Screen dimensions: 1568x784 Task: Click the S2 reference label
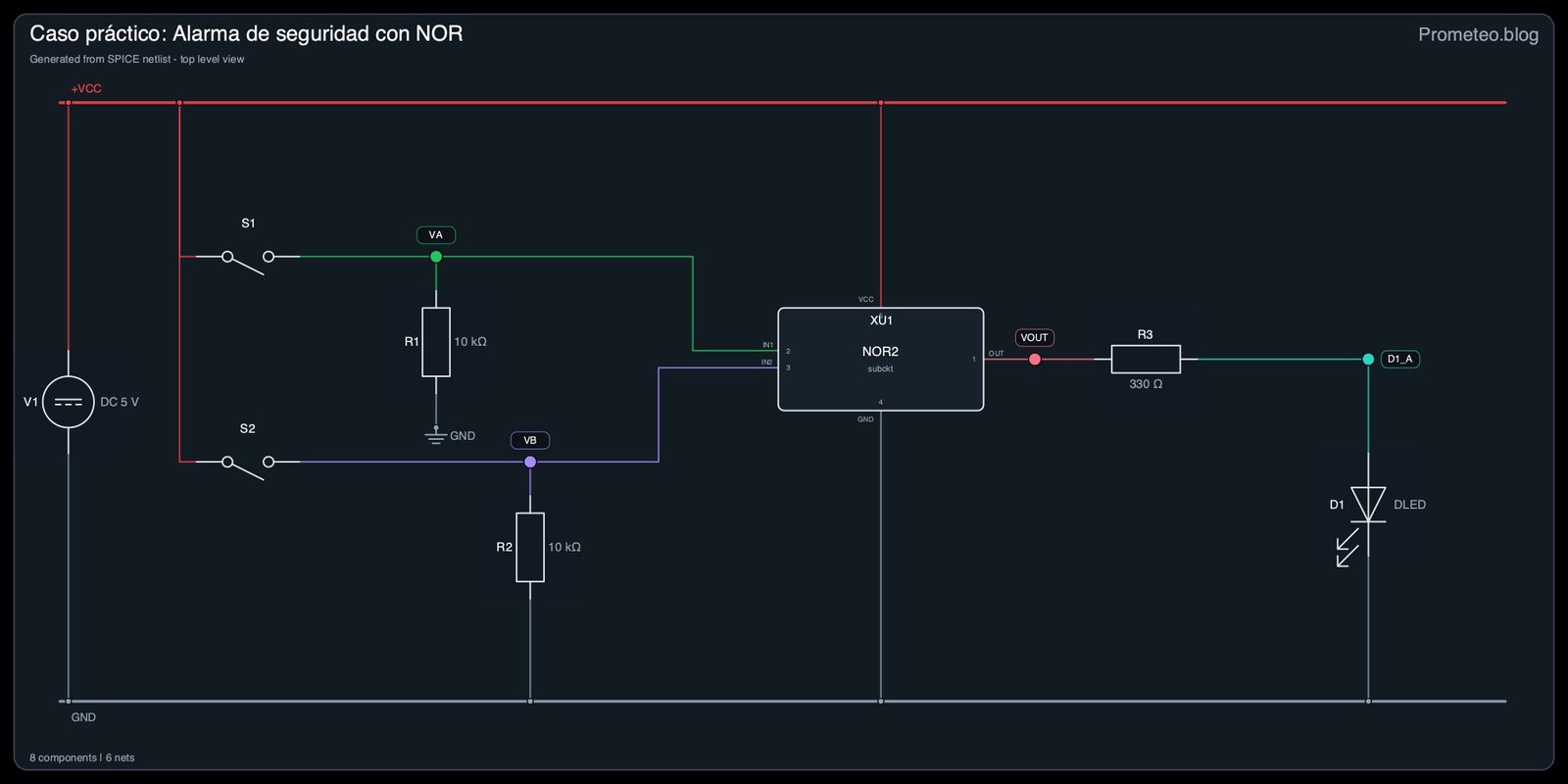(247, 428)
